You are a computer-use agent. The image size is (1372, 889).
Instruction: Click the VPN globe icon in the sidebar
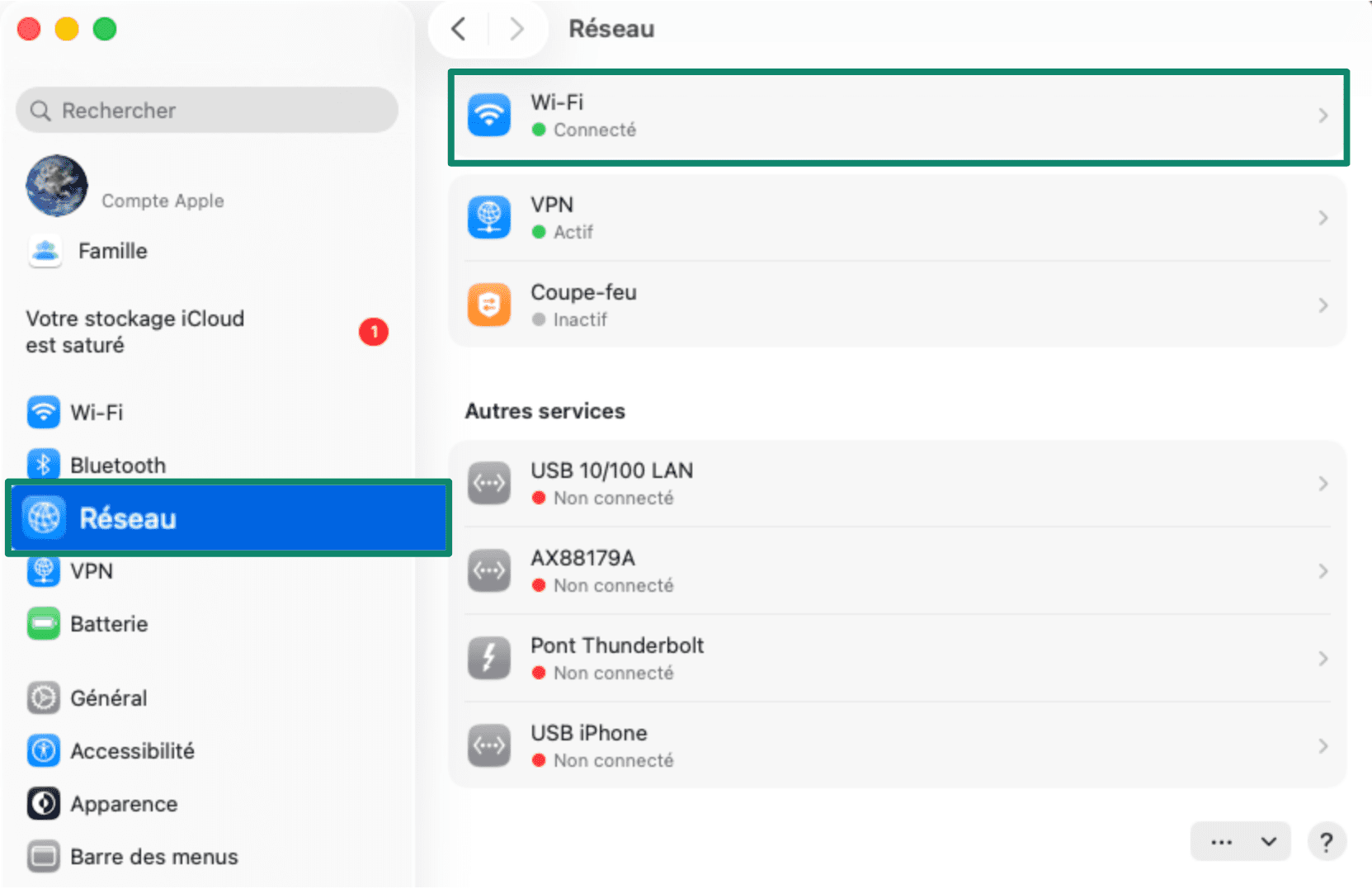43,570
